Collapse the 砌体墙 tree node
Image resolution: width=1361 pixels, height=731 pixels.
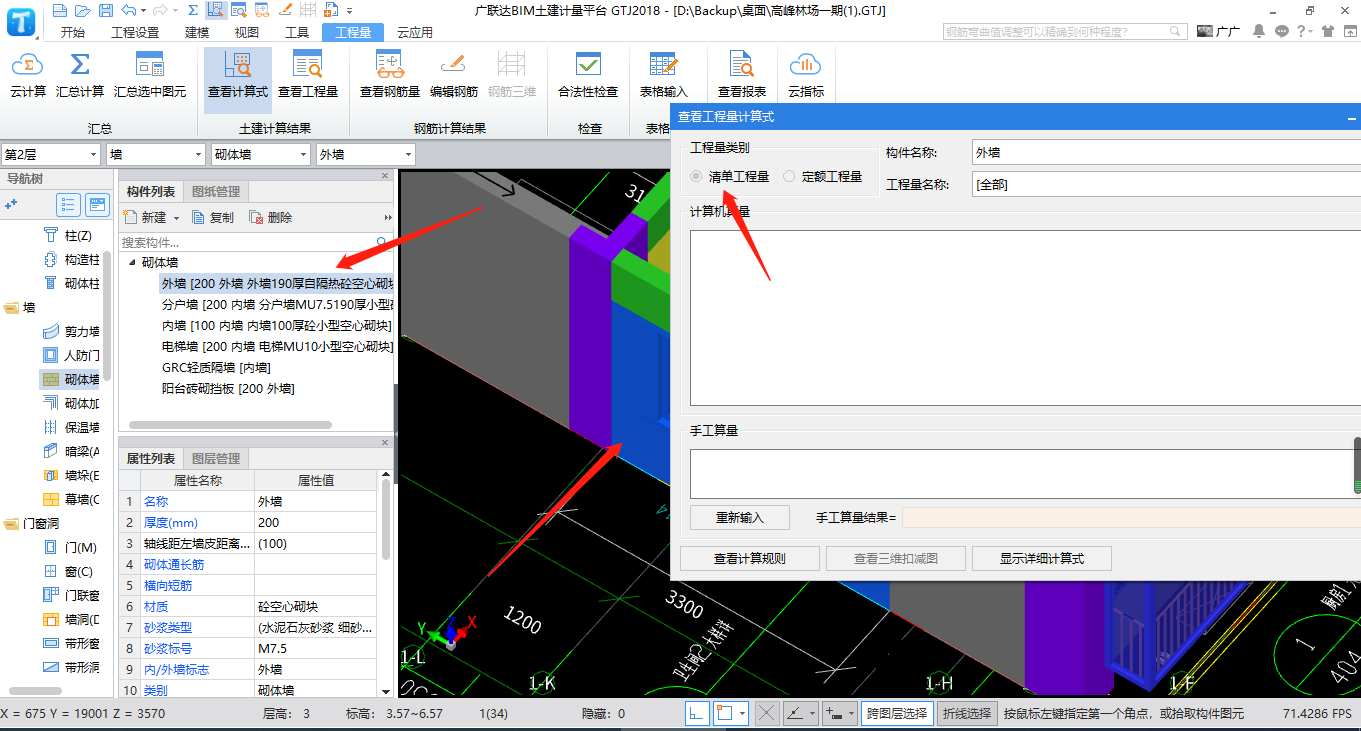[132, 262]
